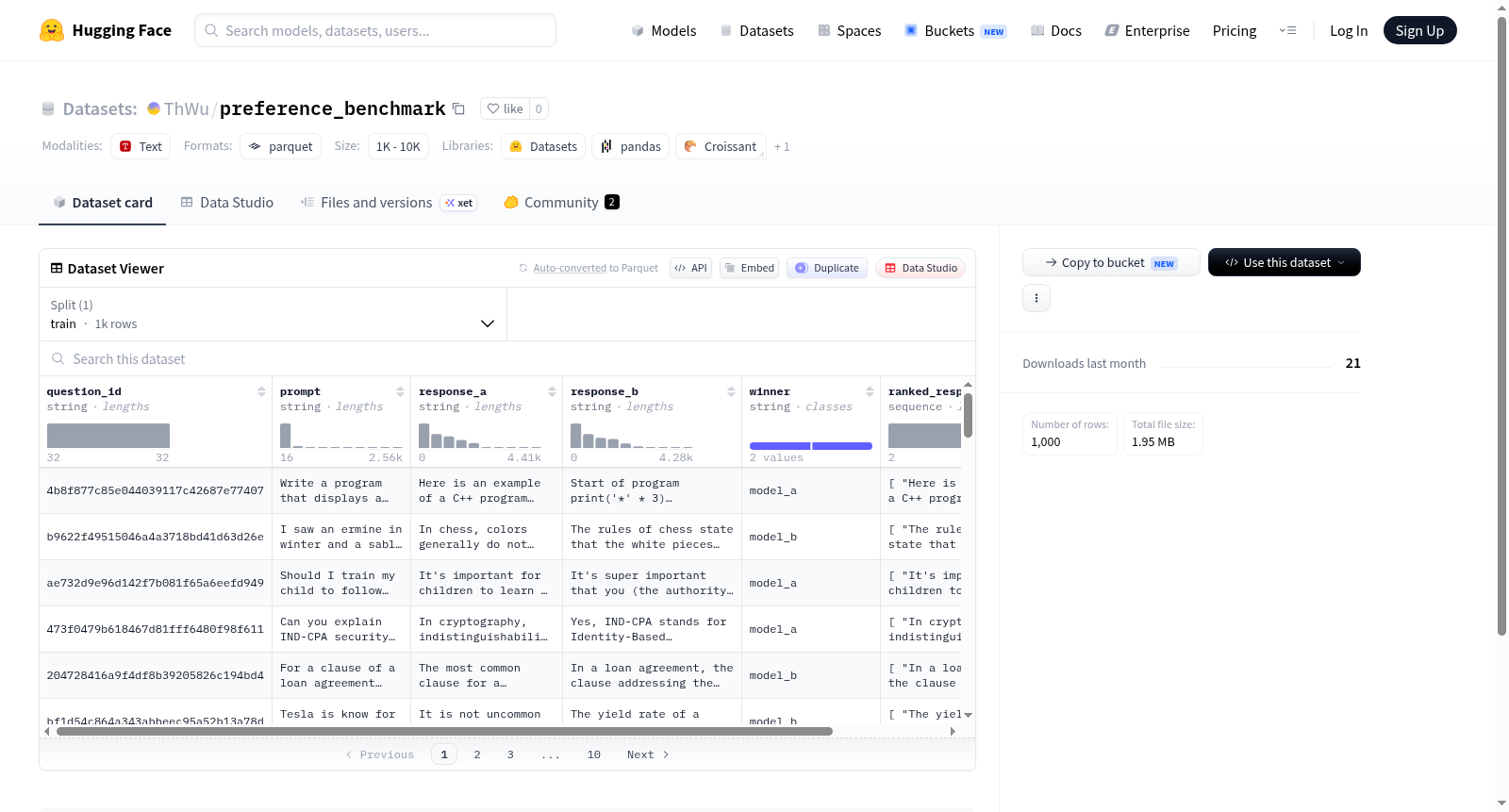Click the Next page button

point(648,754)
